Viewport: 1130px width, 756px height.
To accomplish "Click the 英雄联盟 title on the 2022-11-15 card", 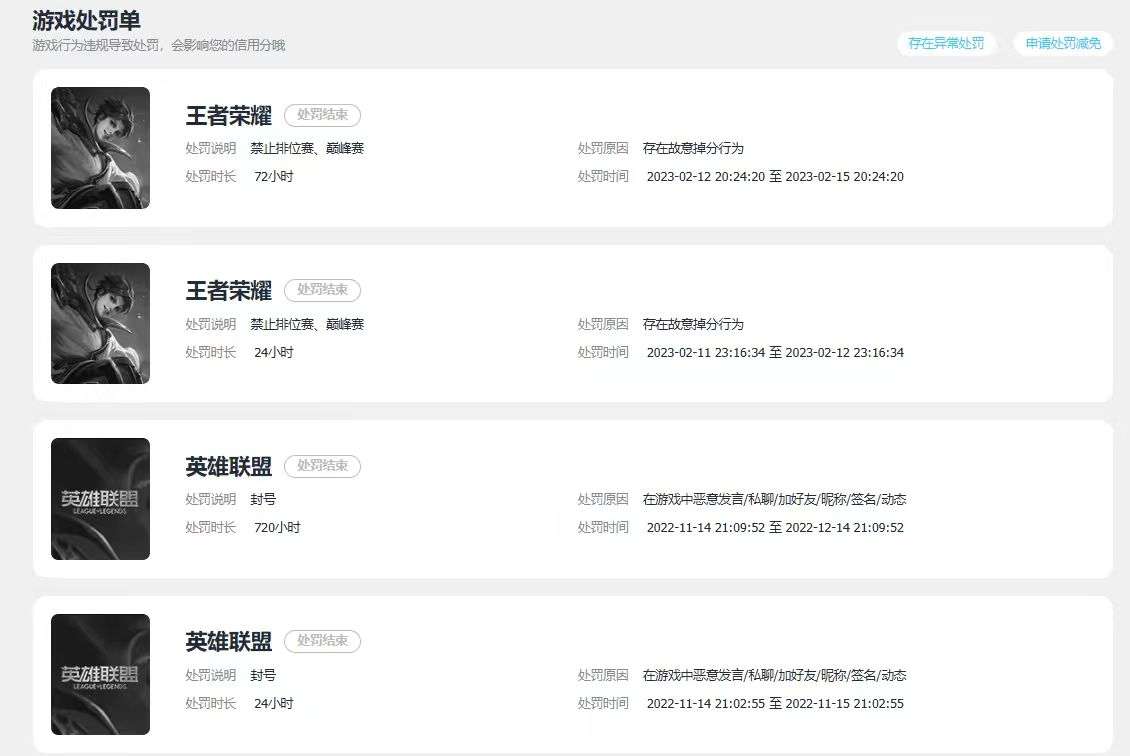I will click(228, 641).
